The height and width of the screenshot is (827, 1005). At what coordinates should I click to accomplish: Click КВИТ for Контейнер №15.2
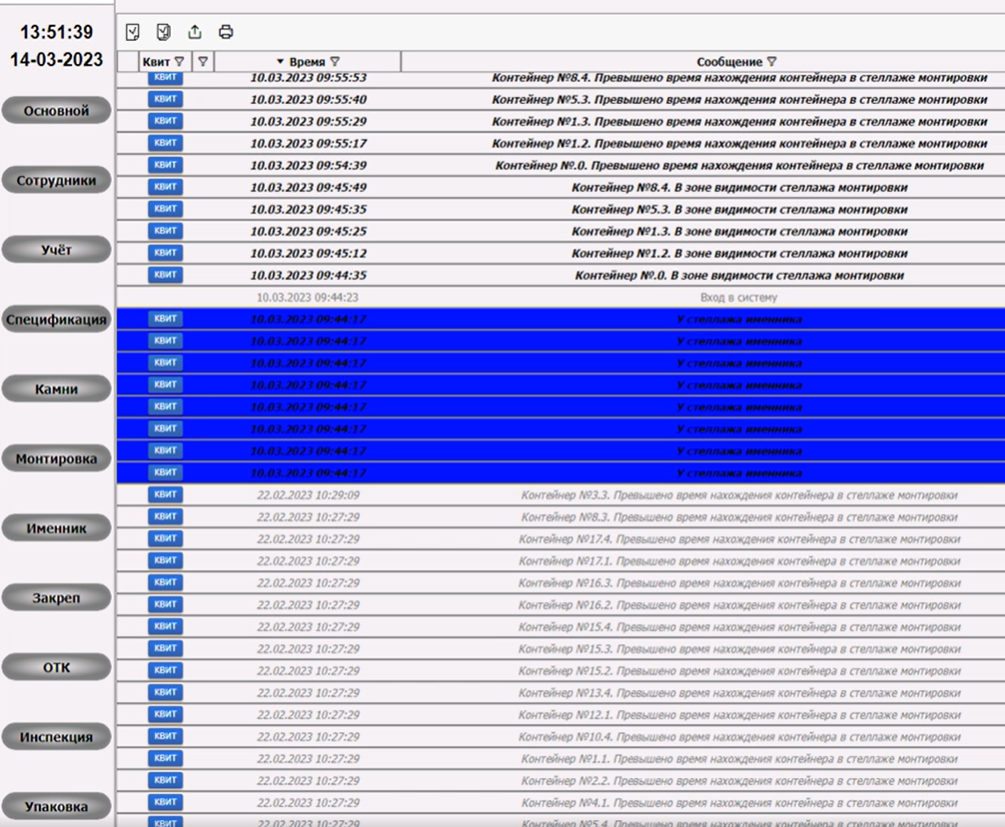[165, 670]
